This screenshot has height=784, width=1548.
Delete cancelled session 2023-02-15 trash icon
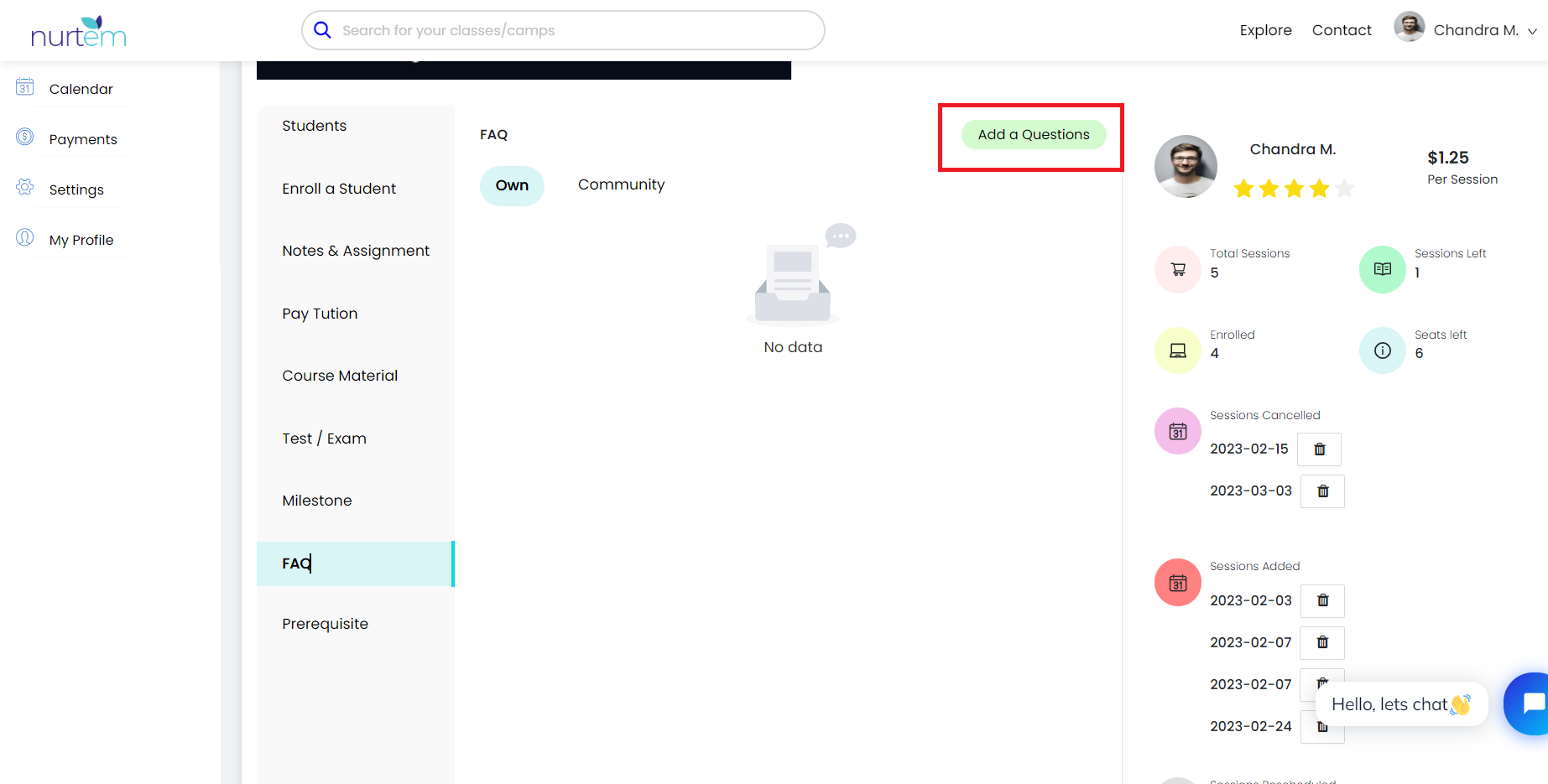pyautogui.click(x=1319, y=449)
